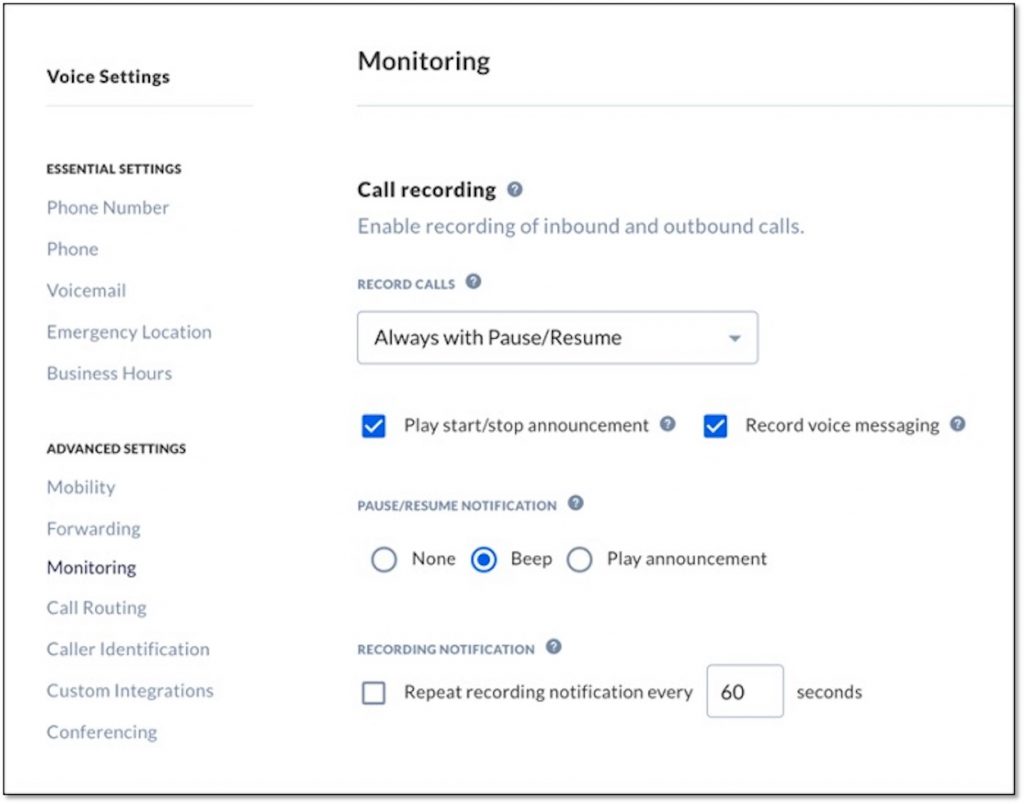This screenshot has width=1024, height=804.
Task: Click the help icon beside Record Calls
Action: 474,281
